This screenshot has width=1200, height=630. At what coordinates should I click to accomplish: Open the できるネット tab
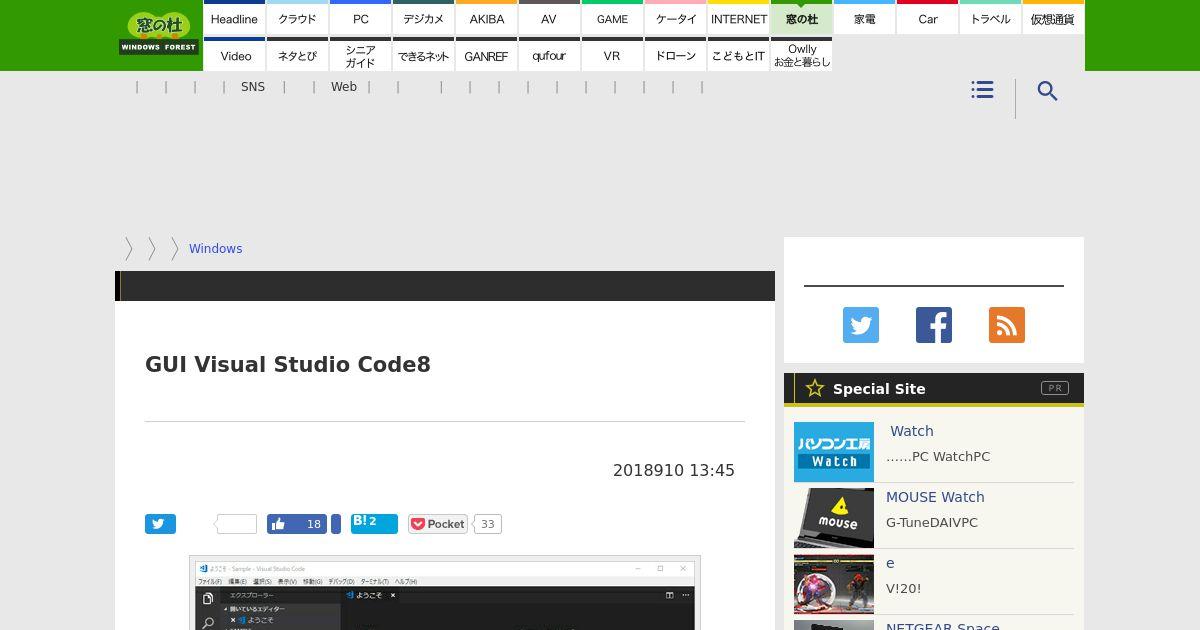point(423,55)
